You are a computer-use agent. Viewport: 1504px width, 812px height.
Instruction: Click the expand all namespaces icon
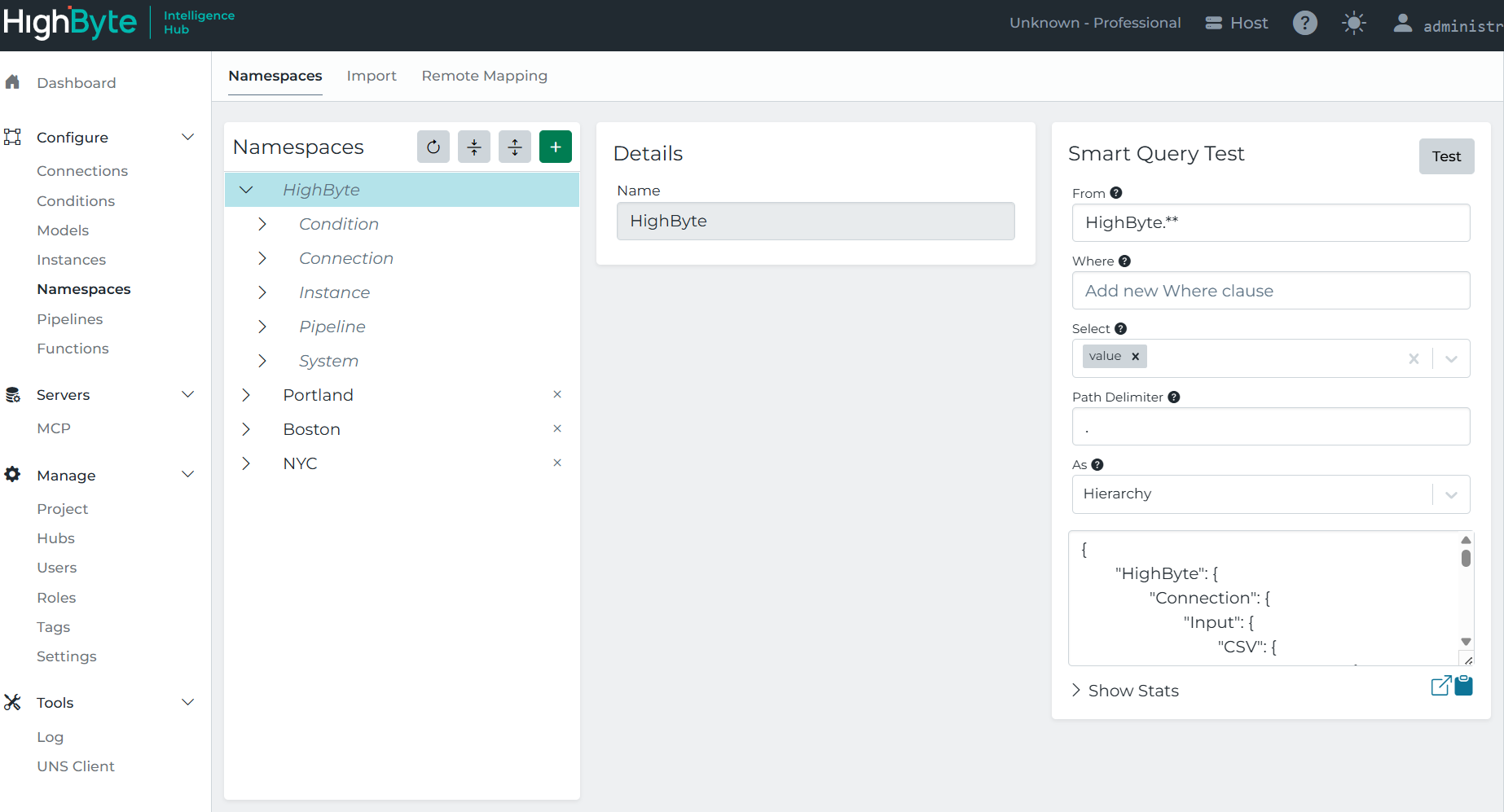[514, 147]
